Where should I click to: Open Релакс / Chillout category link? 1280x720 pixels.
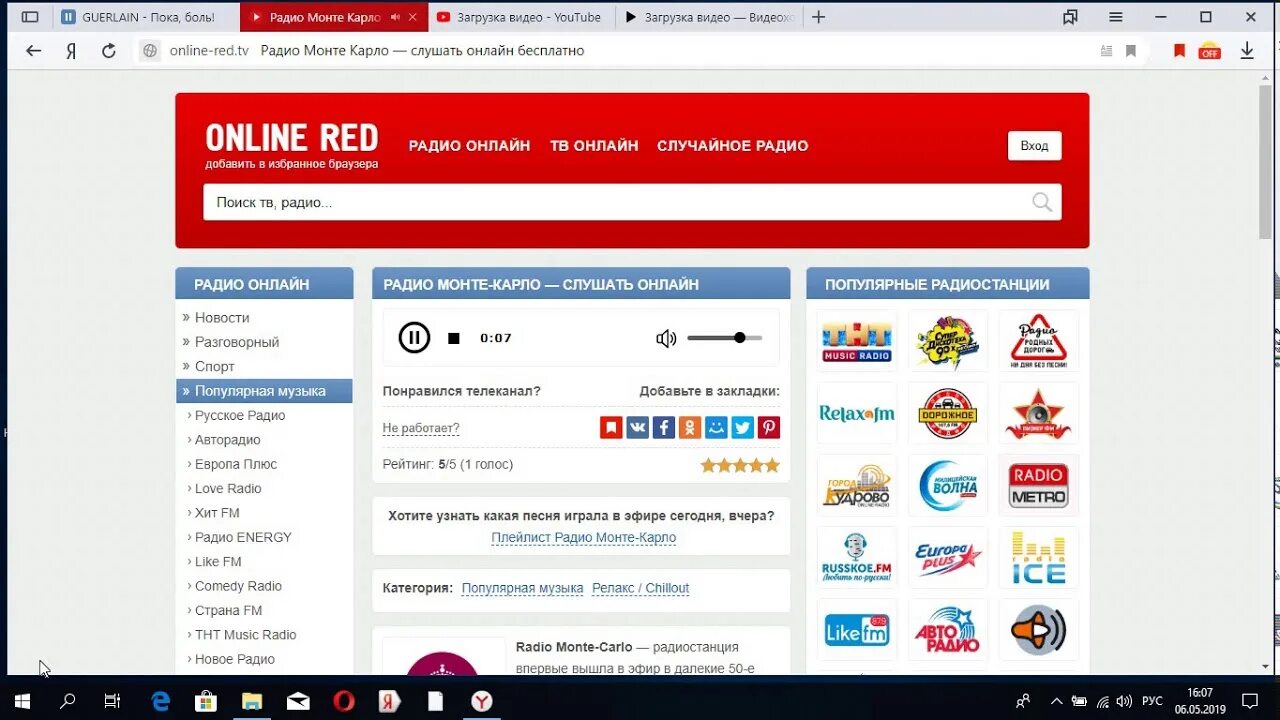pos(640,588)
